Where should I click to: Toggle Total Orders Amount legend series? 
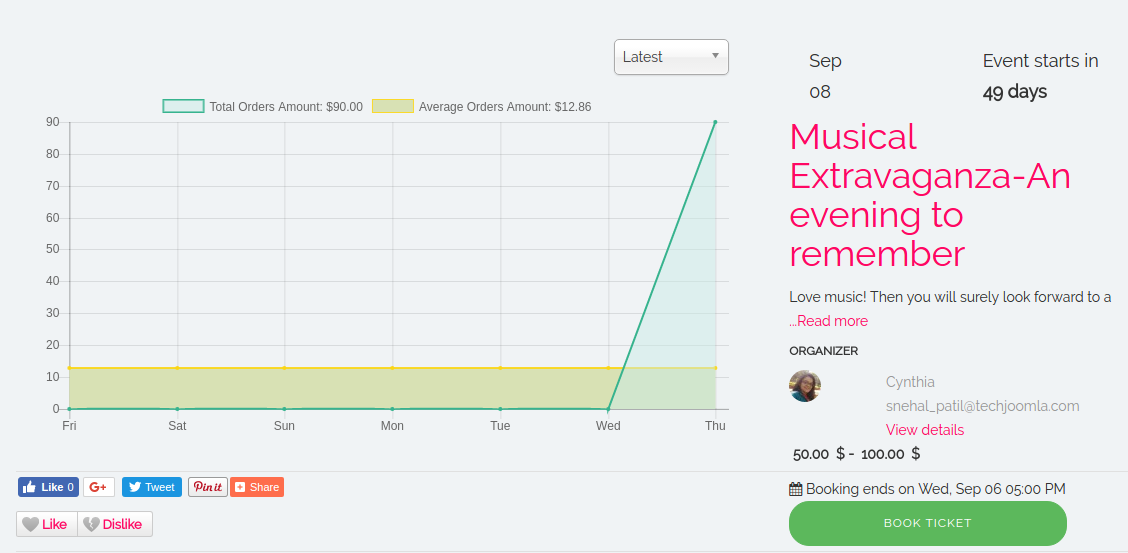tap(262, 107)
